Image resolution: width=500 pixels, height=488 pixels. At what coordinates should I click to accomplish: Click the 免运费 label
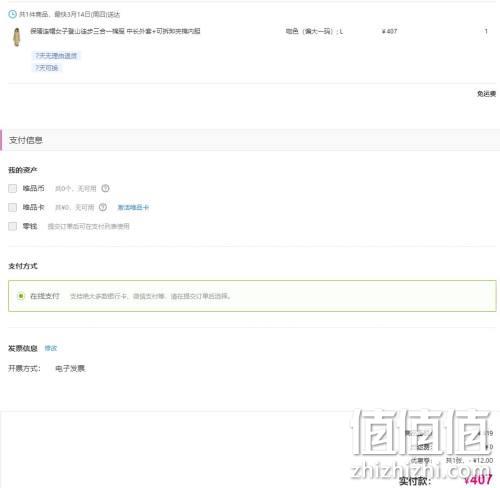pyautogui.click(x=486, y=94)
